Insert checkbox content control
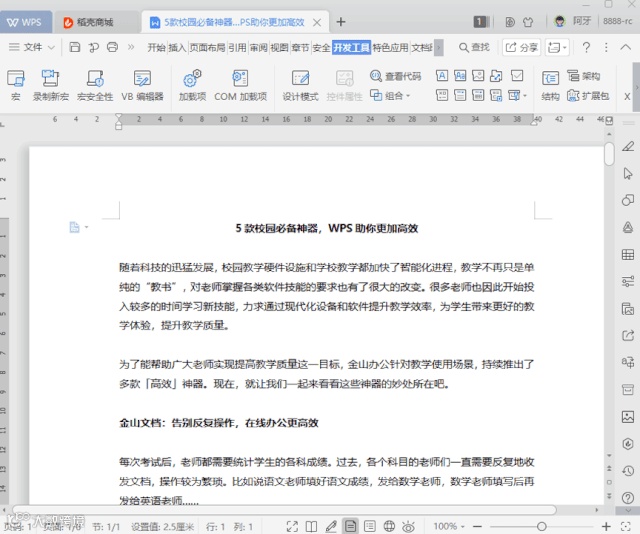The image size is (640, 534). click(517, 76)
